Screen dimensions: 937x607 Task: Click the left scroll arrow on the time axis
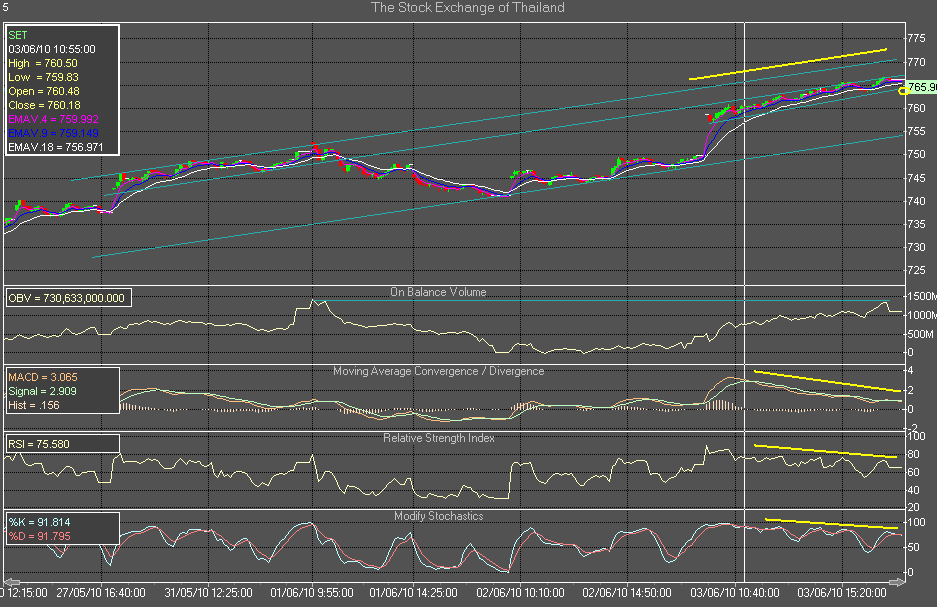(x=12, y=582)
